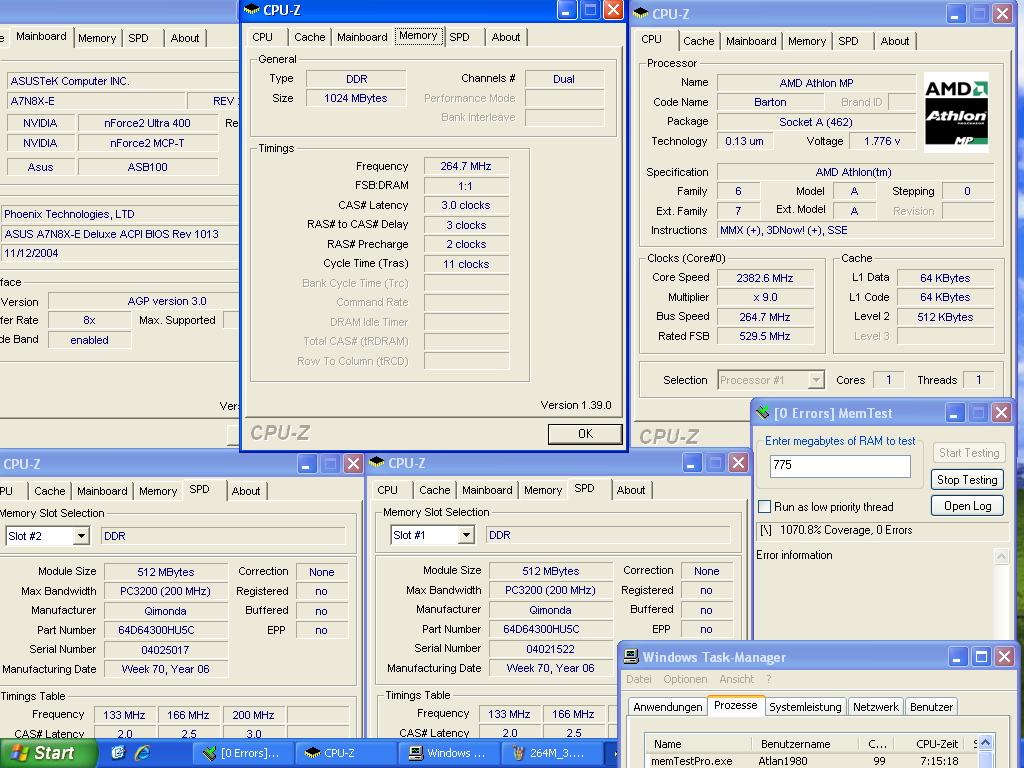Click the Windows Task-Manager title bar icon
The height and width of the screenshot is (768, 1024).
pos(631,656)
